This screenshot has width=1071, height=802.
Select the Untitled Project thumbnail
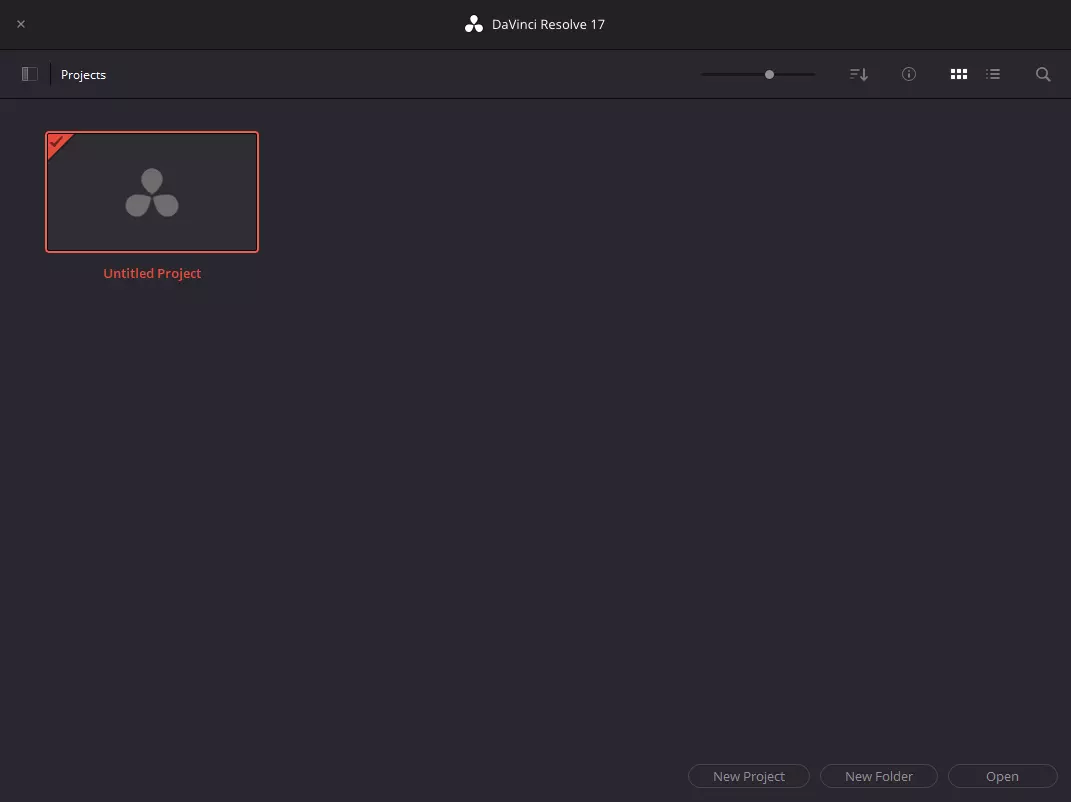click(x=152, y=192)
